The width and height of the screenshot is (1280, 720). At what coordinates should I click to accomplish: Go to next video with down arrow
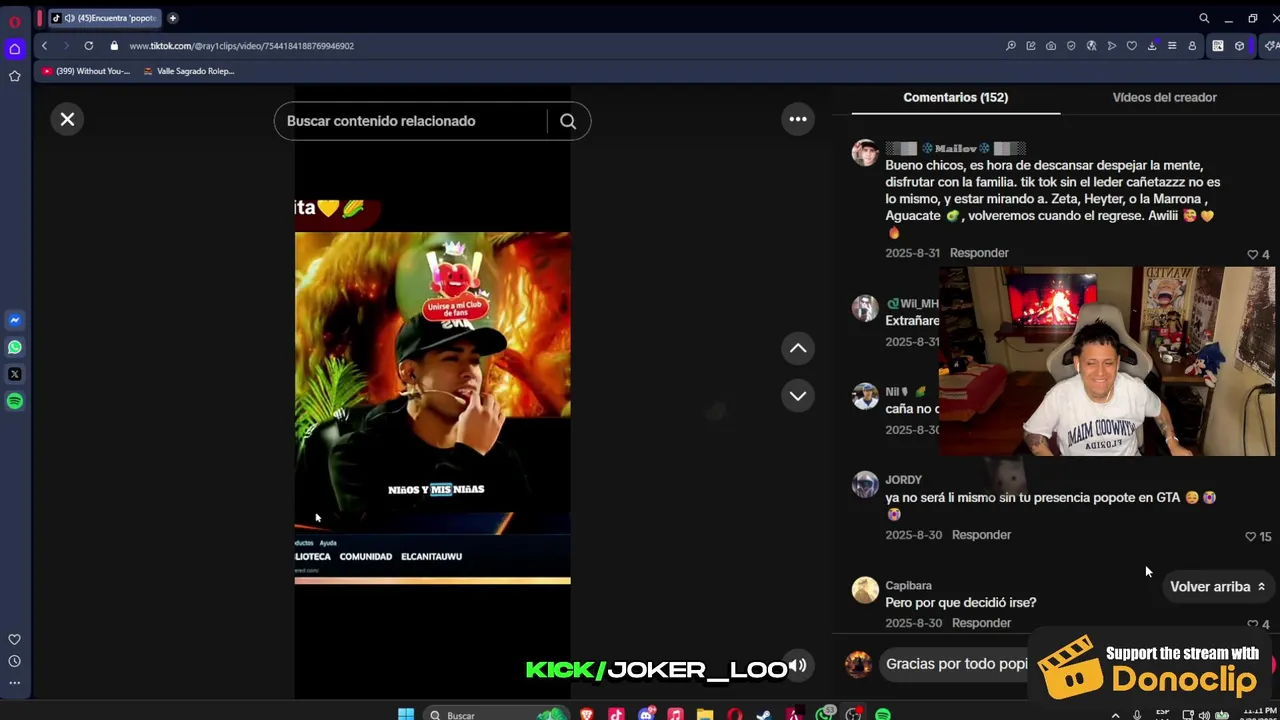(798, 396)
